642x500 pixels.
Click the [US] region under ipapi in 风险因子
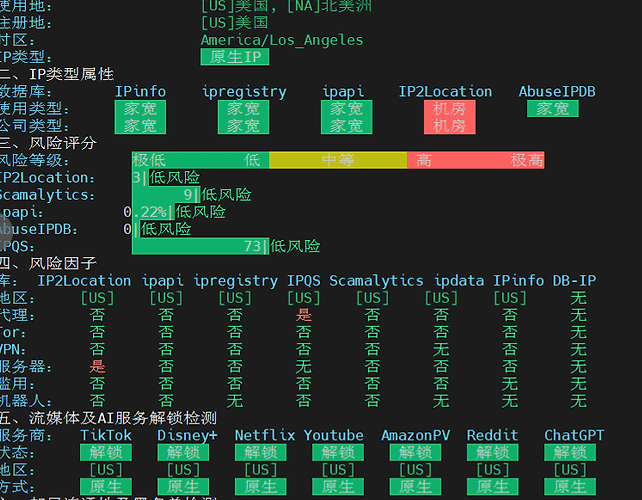coord(166,298)
